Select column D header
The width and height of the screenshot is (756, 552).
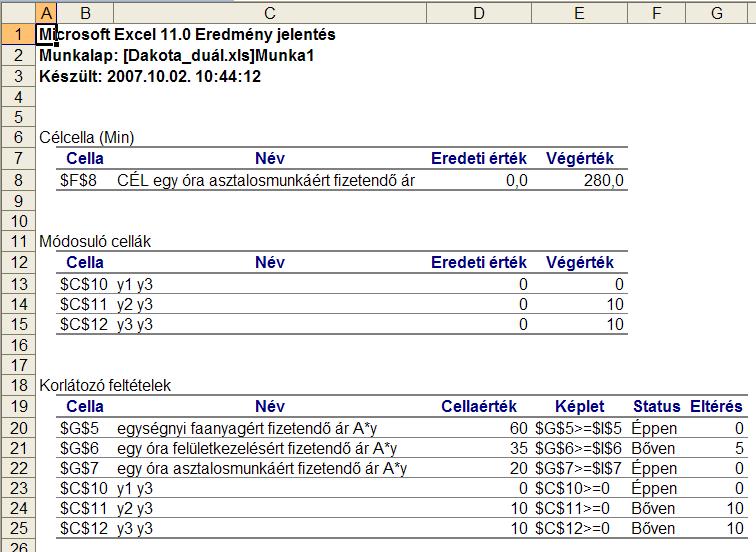[479, 13]
